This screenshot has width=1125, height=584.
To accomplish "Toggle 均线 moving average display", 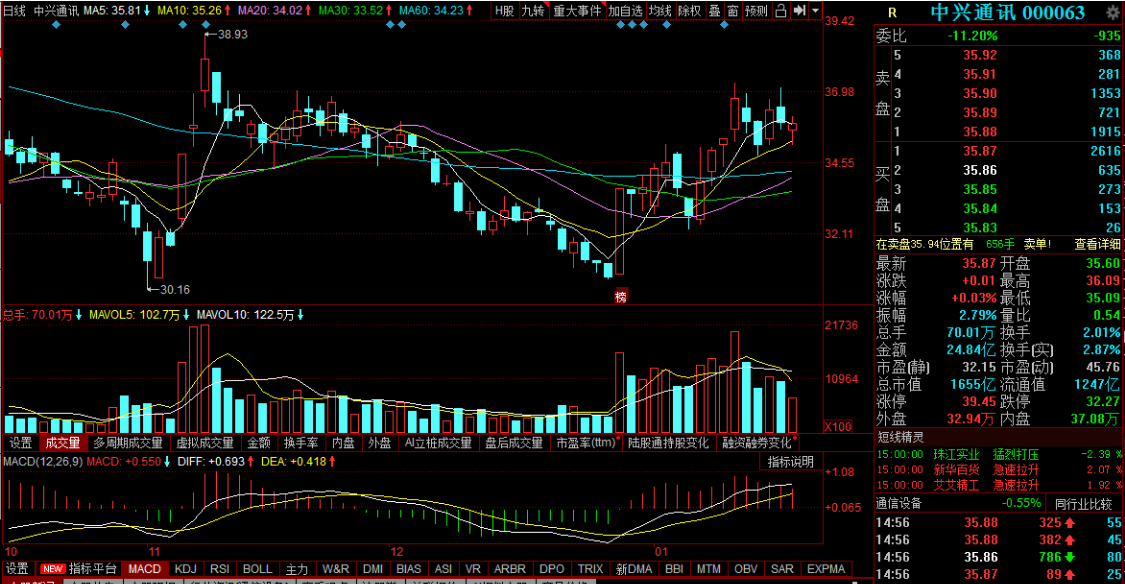I will (660, 11).
